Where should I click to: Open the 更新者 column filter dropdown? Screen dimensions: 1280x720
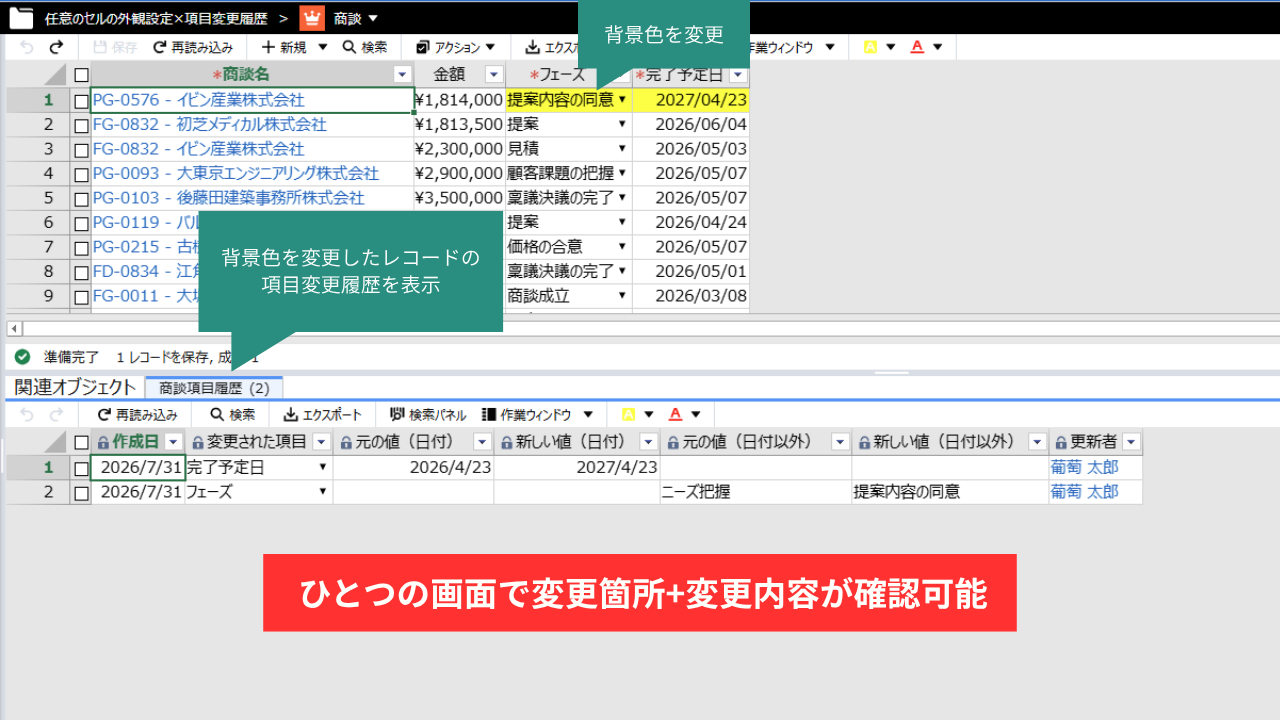[x=1131, y=442]
